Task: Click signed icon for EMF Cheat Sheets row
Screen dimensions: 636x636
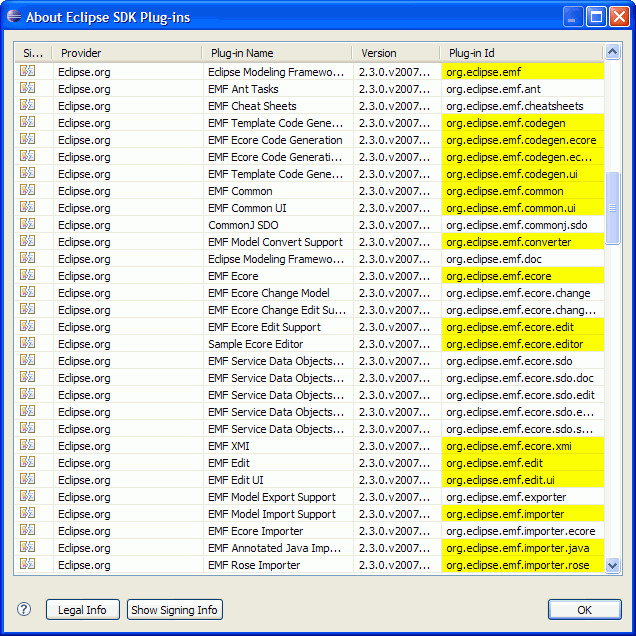Action: coord(28,106)
